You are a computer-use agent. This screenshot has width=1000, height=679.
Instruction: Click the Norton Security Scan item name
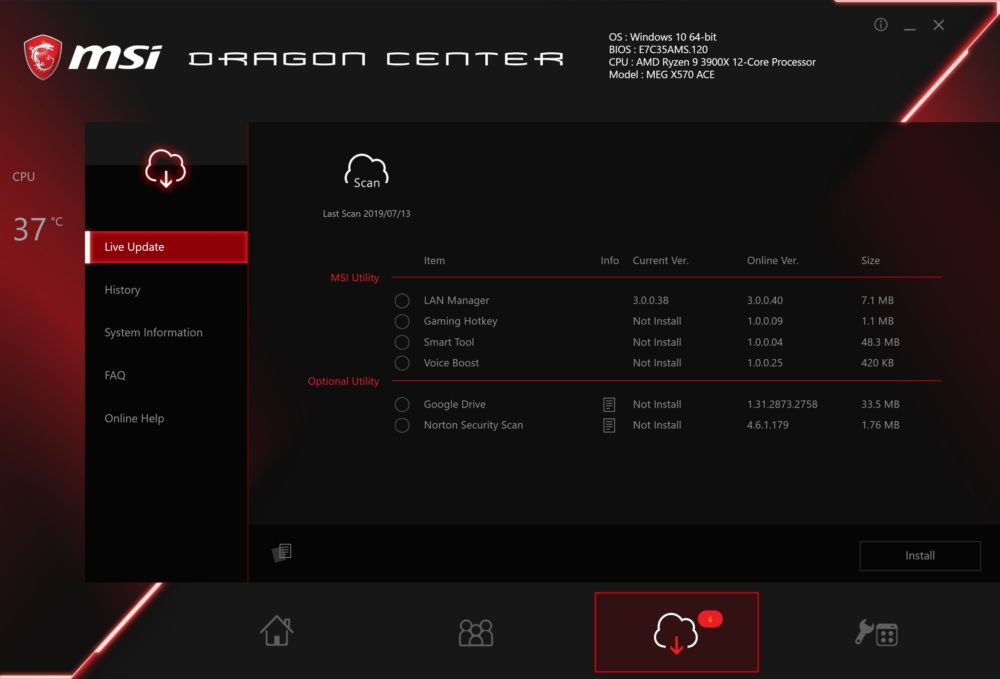473,425
